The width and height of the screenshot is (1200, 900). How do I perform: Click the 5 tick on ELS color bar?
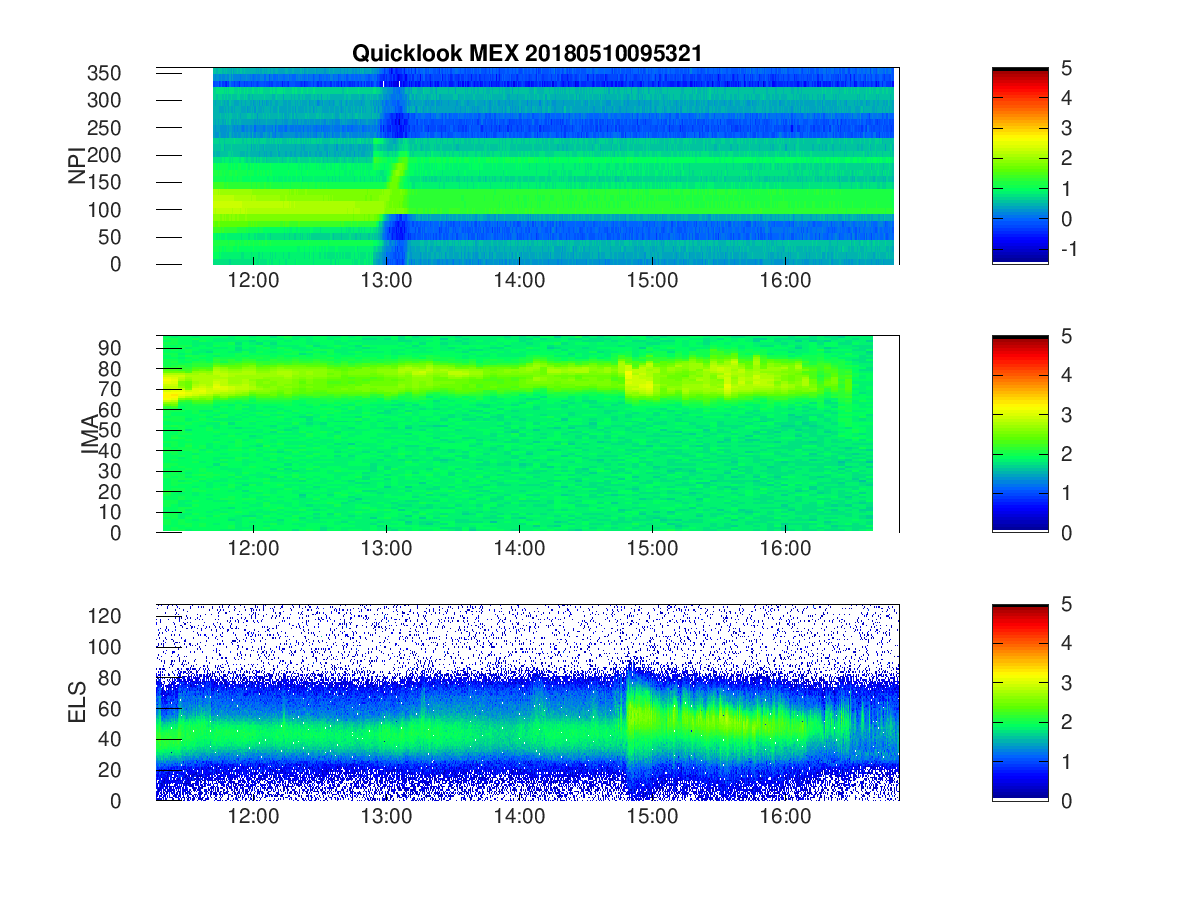pyautogui.click(x=1065, y=605)
